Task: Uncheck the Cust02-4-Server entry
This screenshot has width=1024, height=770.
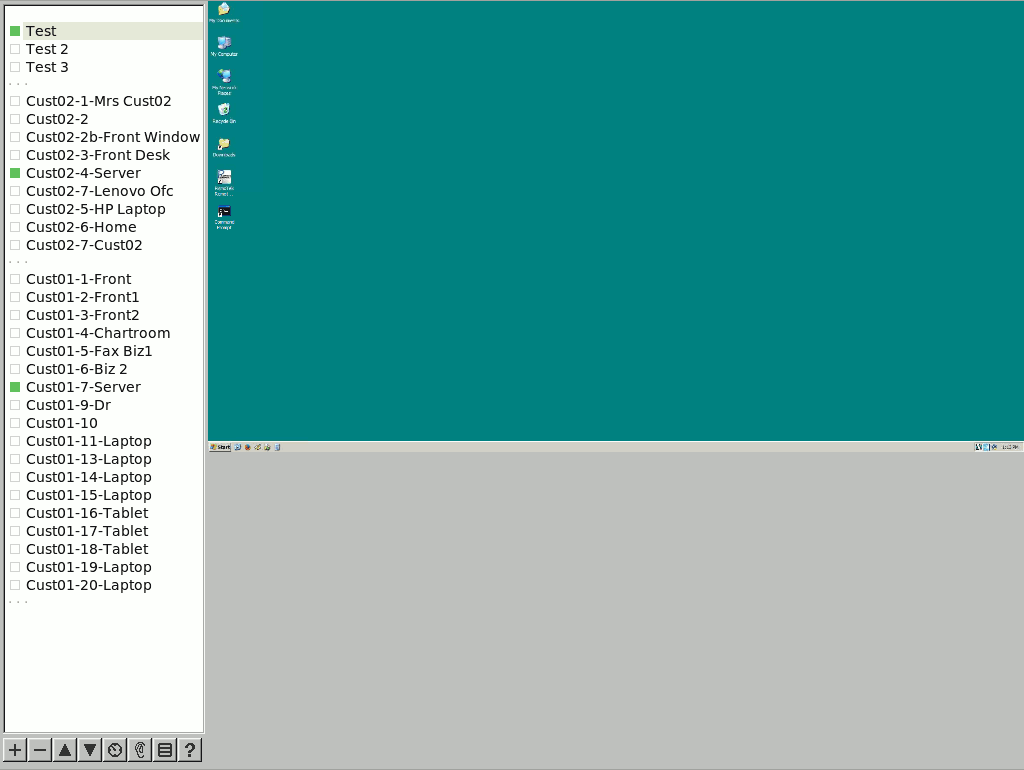Action: (x=14, y=173)
